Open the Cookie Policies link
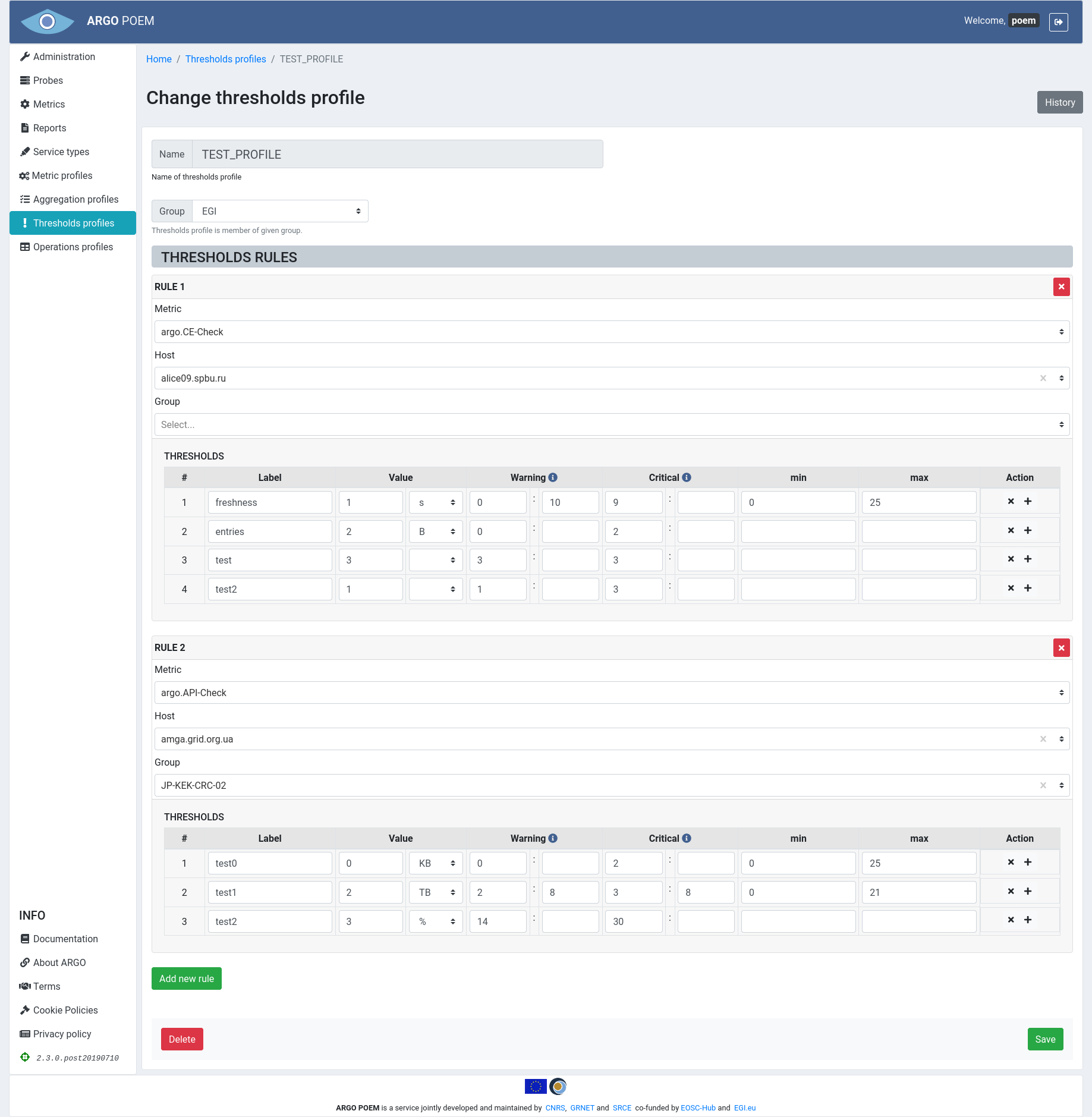Image resolution: width=1092 pixels, height=1117 pixels. 65,1010
